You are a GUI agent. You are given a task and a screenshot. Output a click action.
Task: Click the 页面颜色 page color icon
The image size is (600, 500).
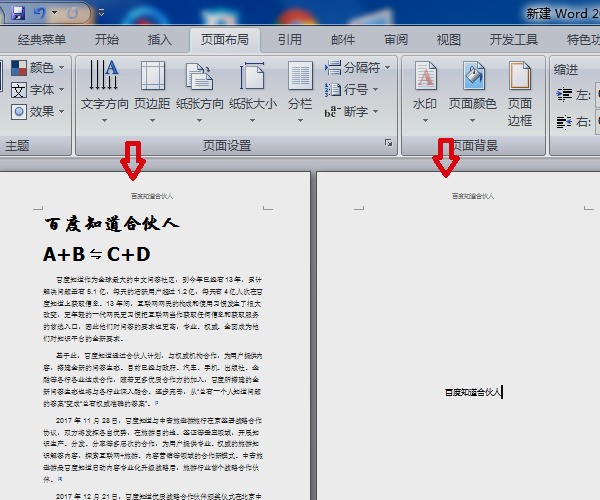tap(474, 75)
